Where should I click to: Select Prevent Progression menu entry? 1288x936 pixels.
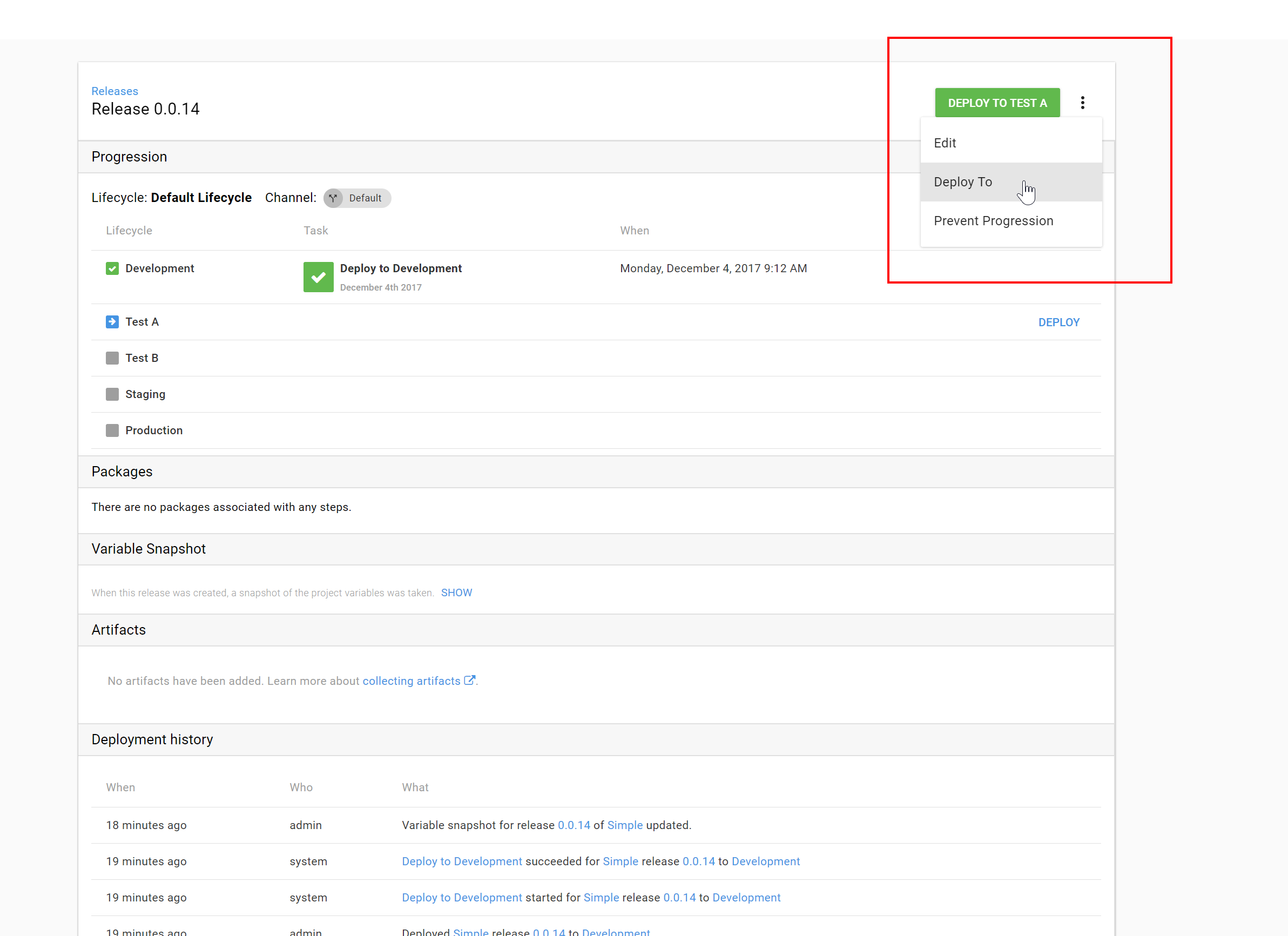coord(1011,221)
